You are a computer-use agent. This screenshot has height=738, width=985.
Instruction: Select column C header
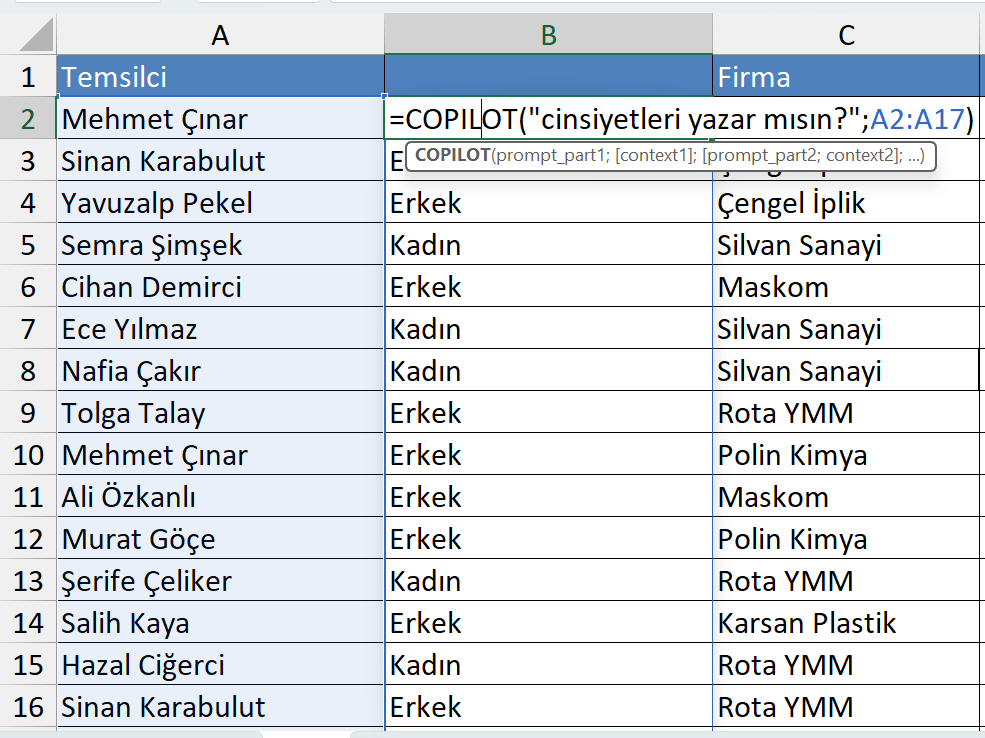[x=846, y=35]
